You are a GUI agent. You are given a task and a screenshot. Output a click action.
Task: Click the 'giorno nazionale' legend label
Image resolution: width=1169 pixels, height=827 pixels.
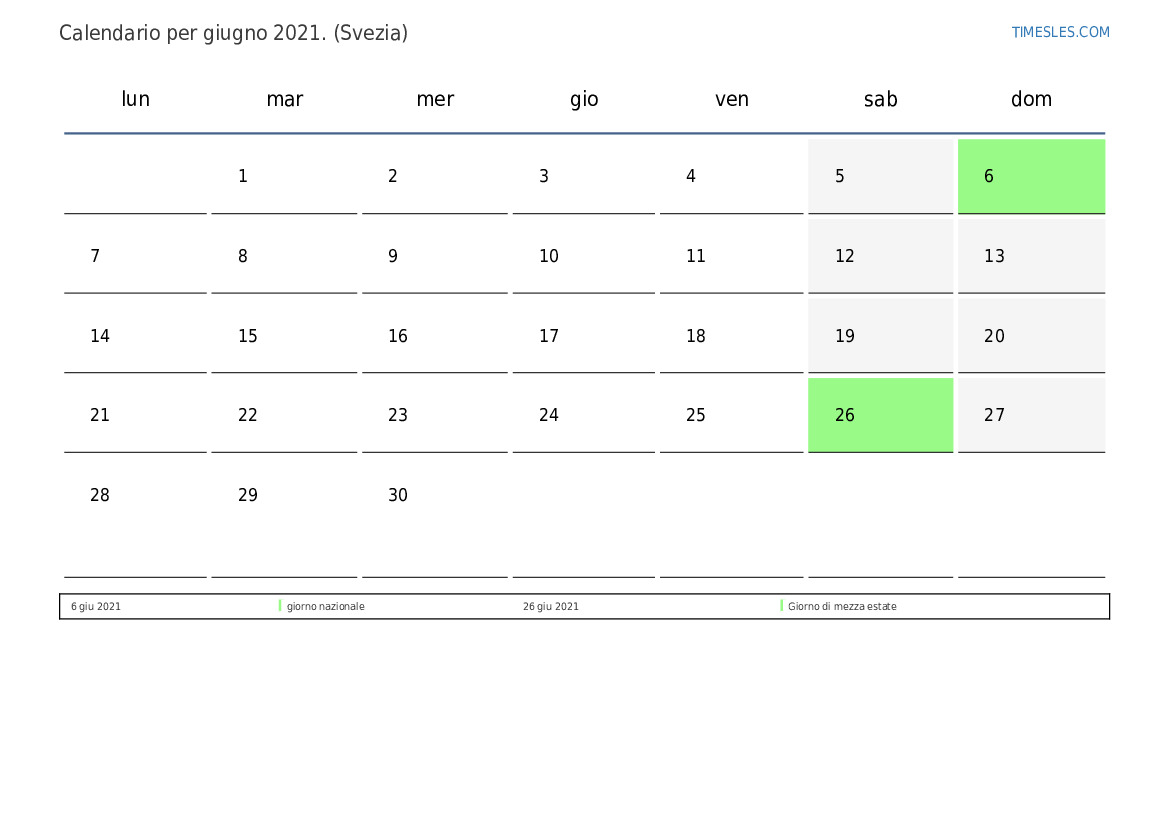click(325, 606)
